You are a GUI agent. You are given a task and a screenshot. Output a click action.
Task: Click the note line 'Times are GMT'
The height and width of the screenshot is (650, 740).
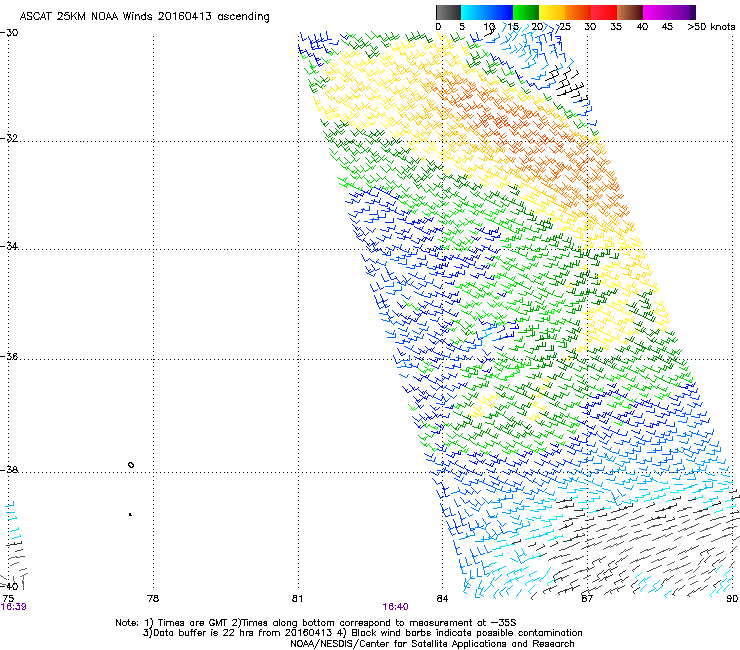[x=193, y=623]
